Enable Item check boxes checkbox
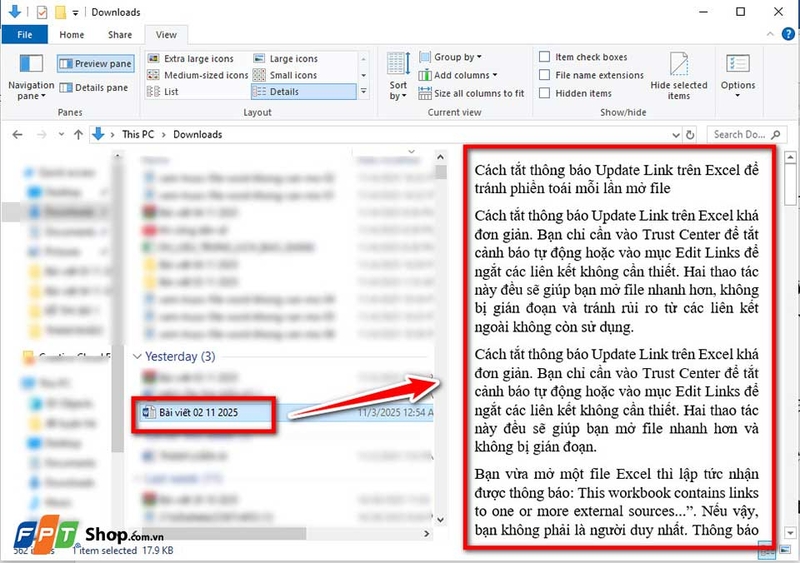 544,57
